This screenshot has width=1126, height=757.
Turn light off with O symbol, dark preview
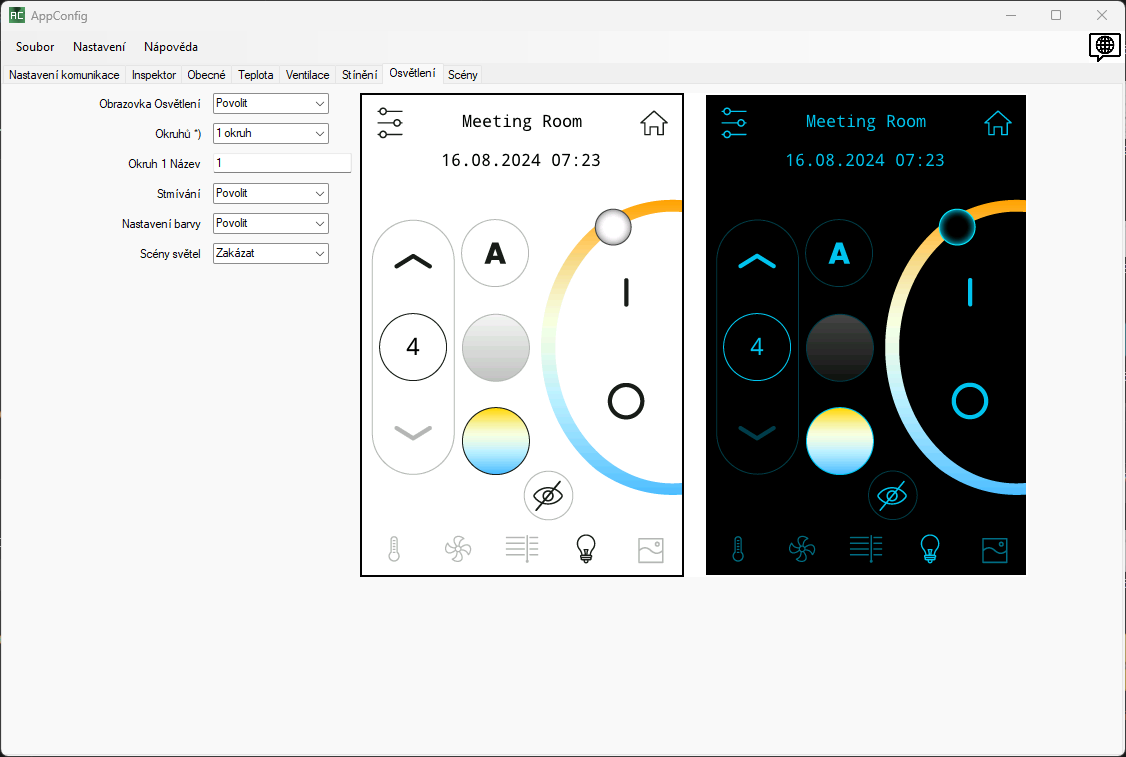pyautogui.click(x=970, y=401)
